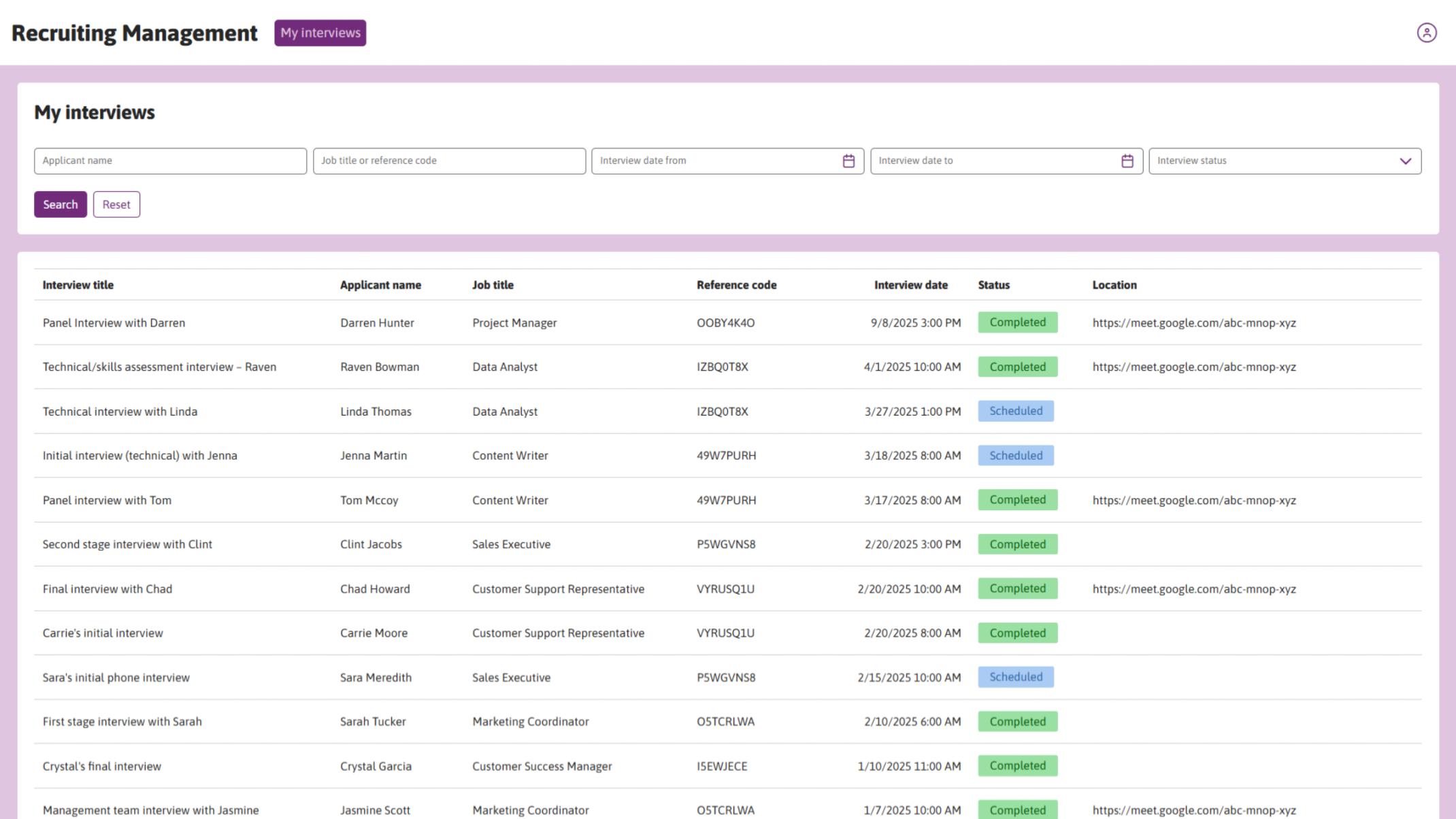
Task: Open Panel Interview with Darren
Action: coord(114,323)
